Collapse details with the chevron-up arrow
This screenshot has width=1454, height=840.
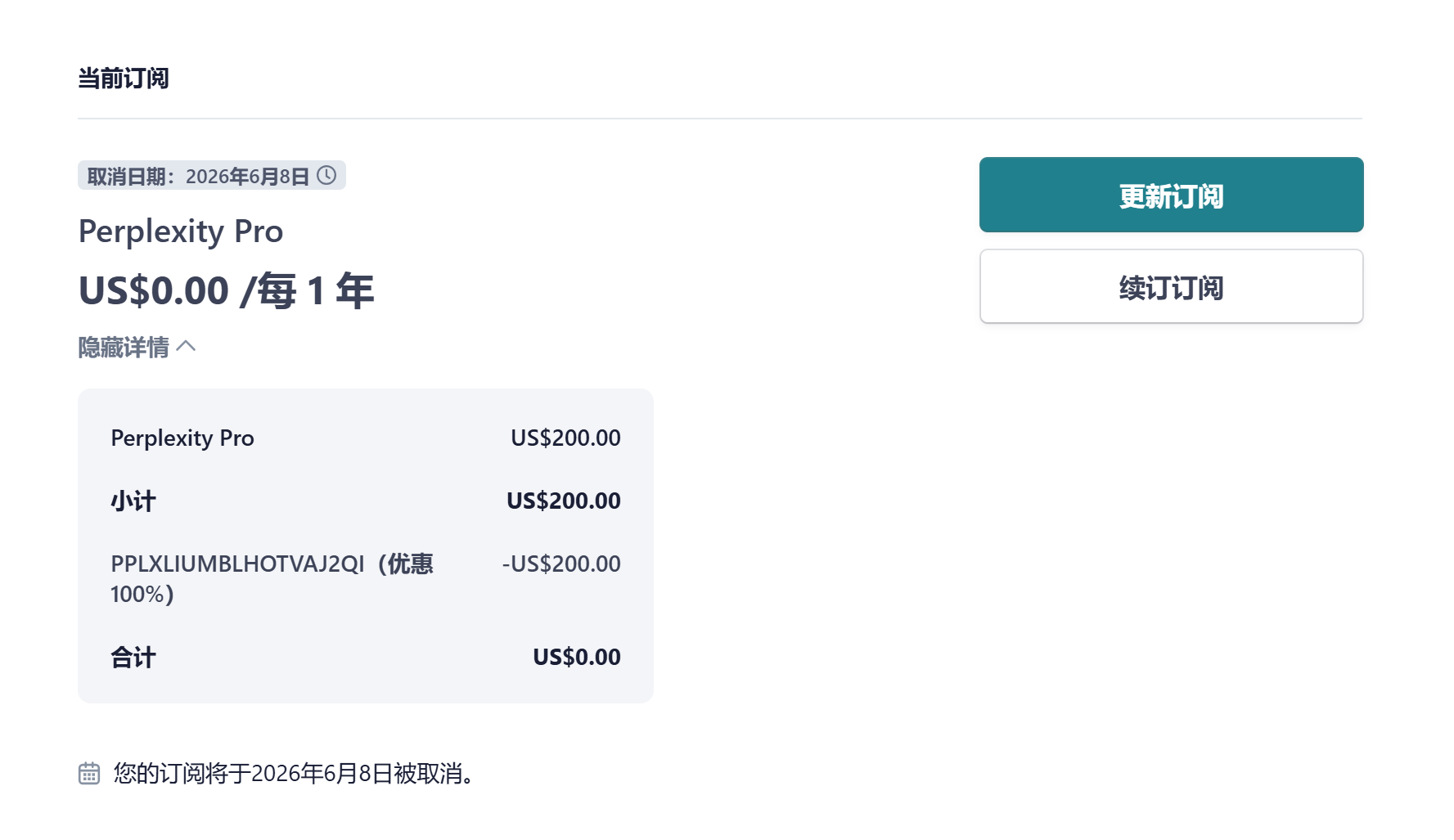point(187,346)
